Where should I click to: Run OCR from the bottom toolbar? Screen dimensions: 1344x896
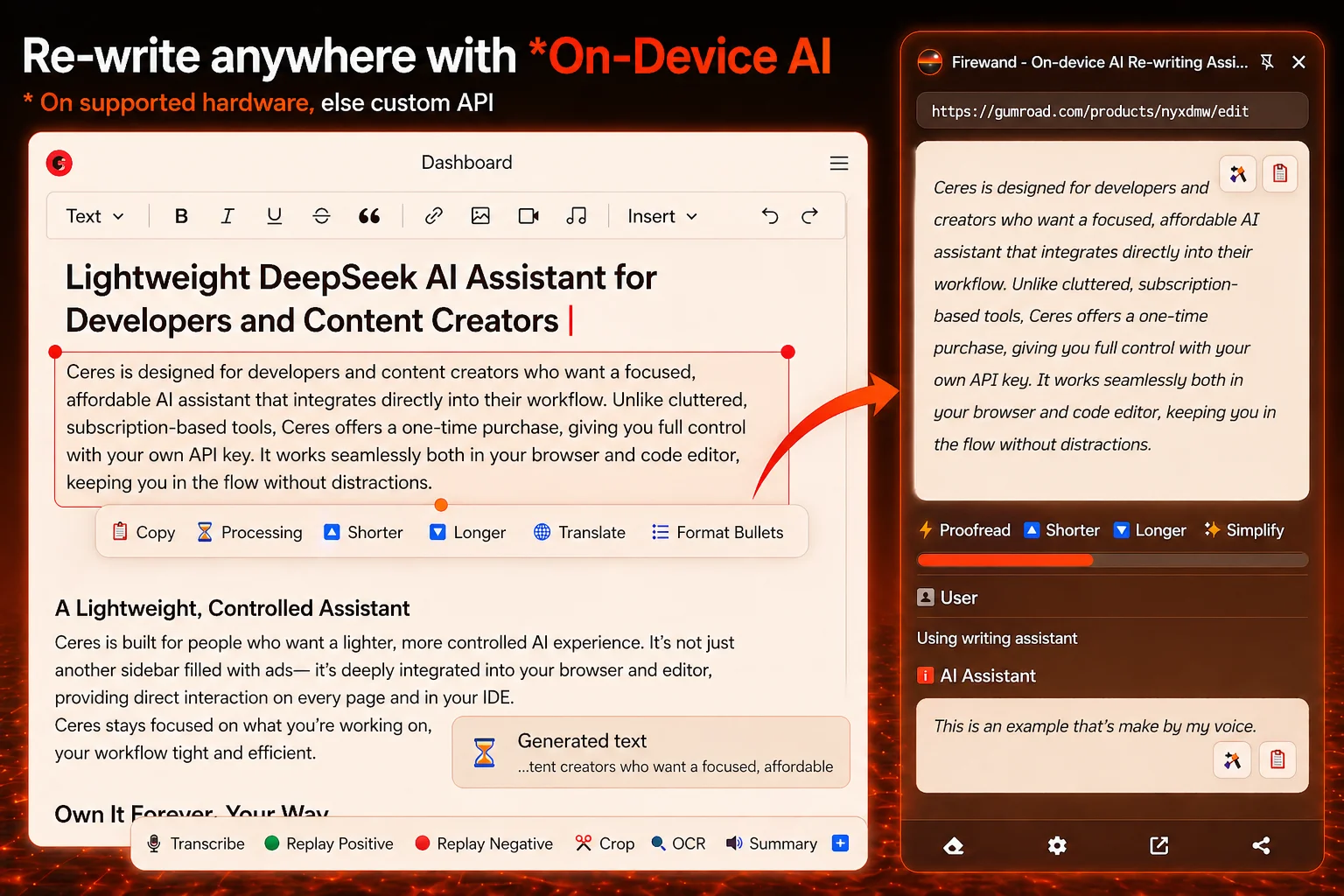[x=678, y=843]
